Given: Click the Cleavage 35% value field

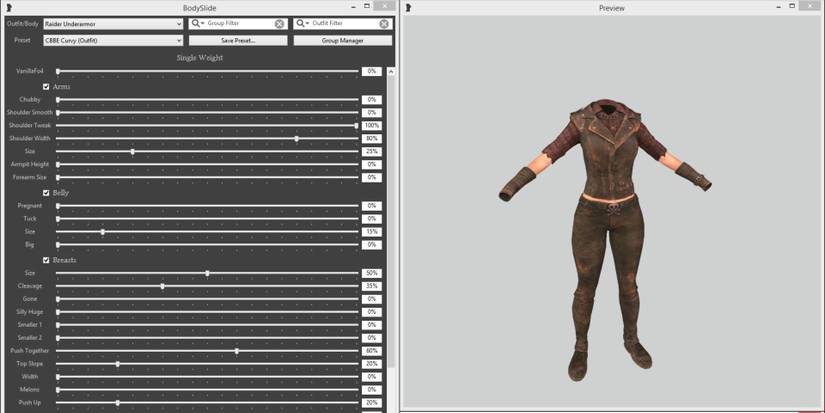Looking at the screenshot, I should [x=371, y=286].
